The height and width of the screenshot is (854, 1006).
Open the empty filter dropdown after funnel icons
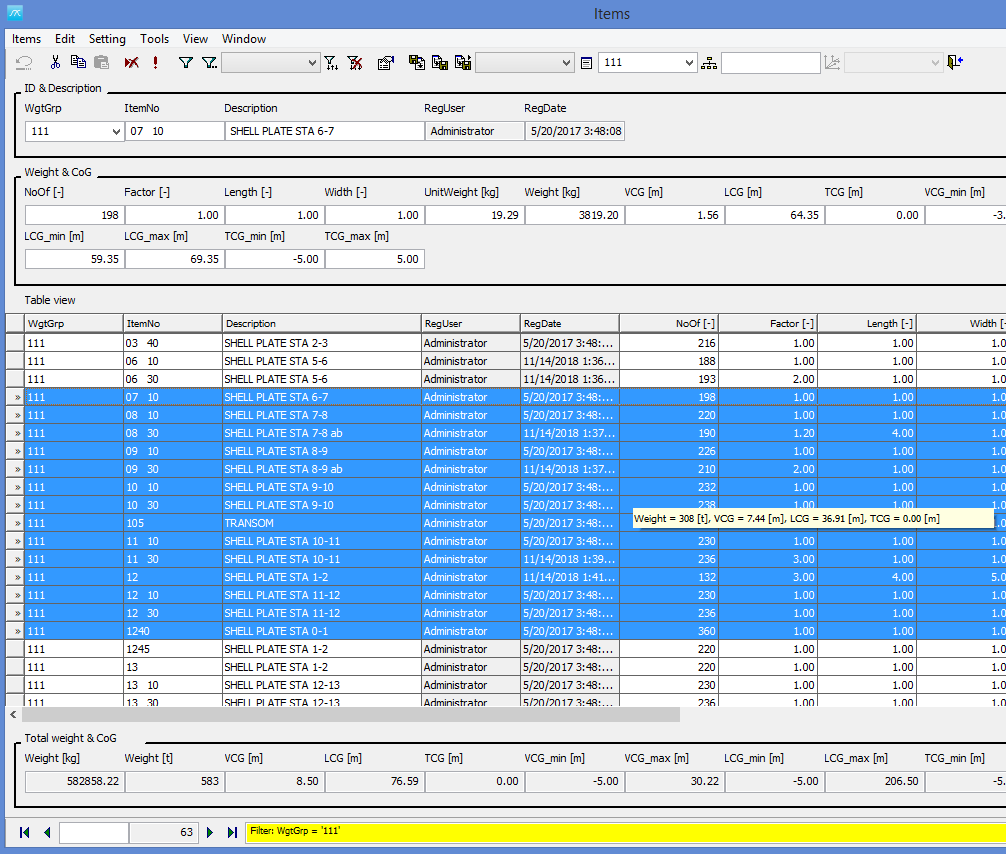pos(311,62)
